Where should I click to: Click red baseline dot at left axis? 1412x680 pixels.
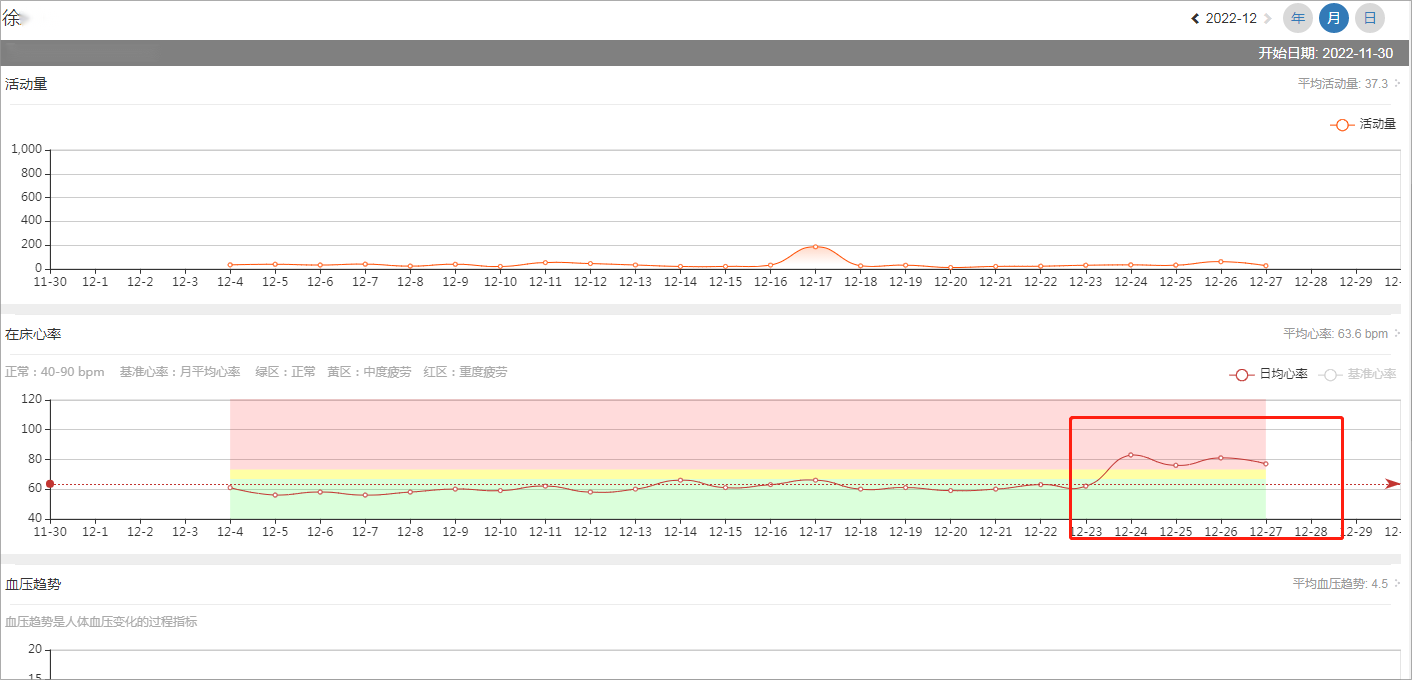click(50, 484)
